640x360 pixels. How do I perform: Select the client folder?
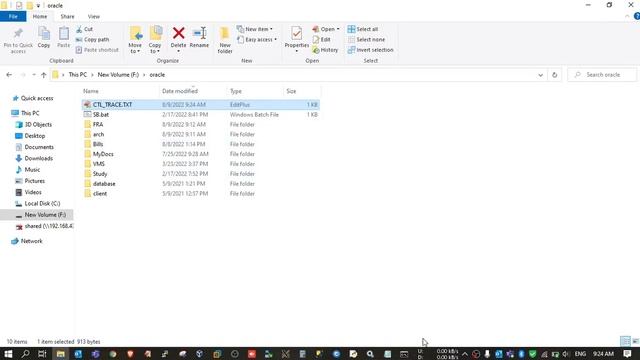pos(200,193)
